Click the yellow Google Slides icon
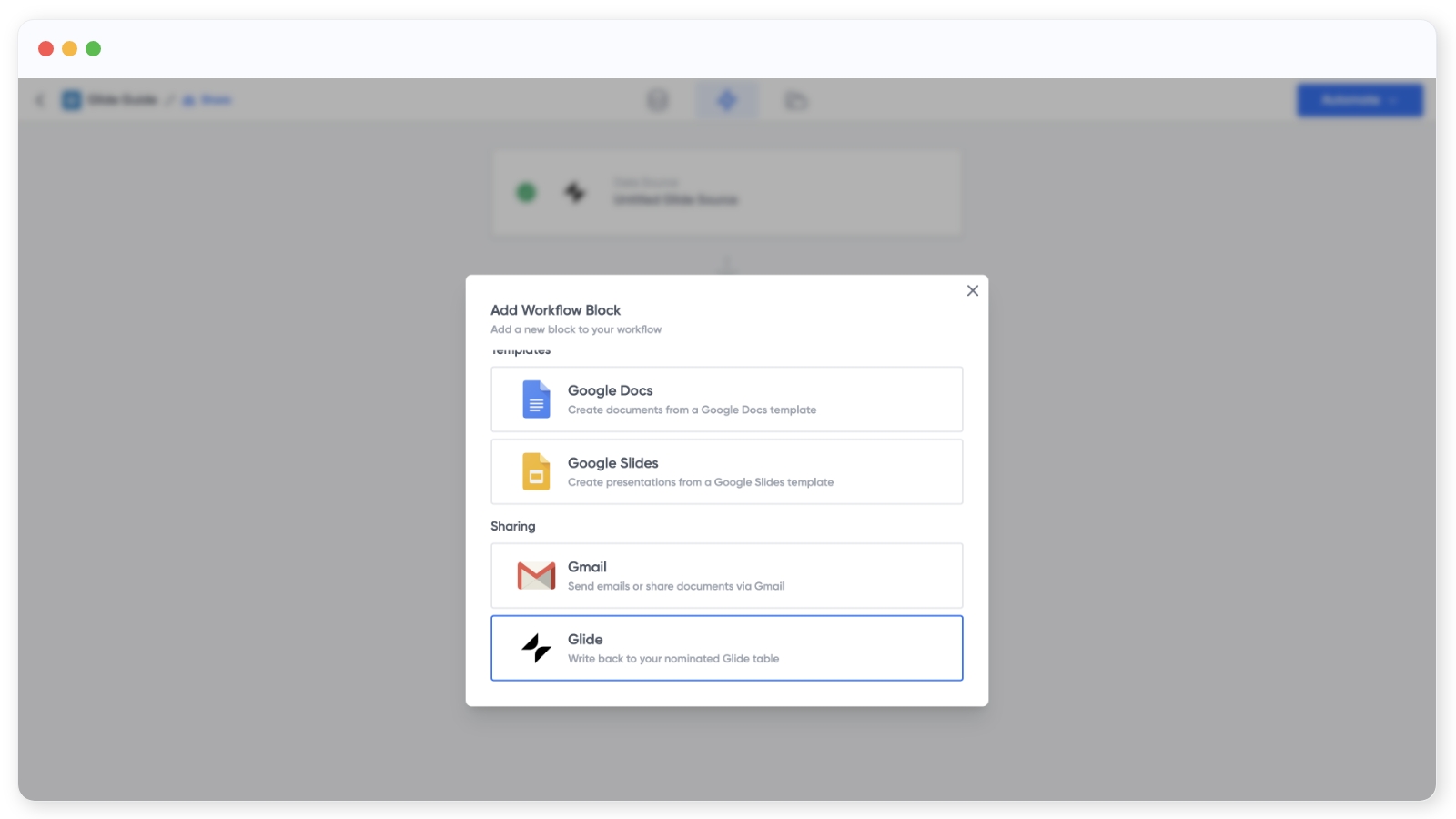The image size is (1456, 819). point(536,472)
